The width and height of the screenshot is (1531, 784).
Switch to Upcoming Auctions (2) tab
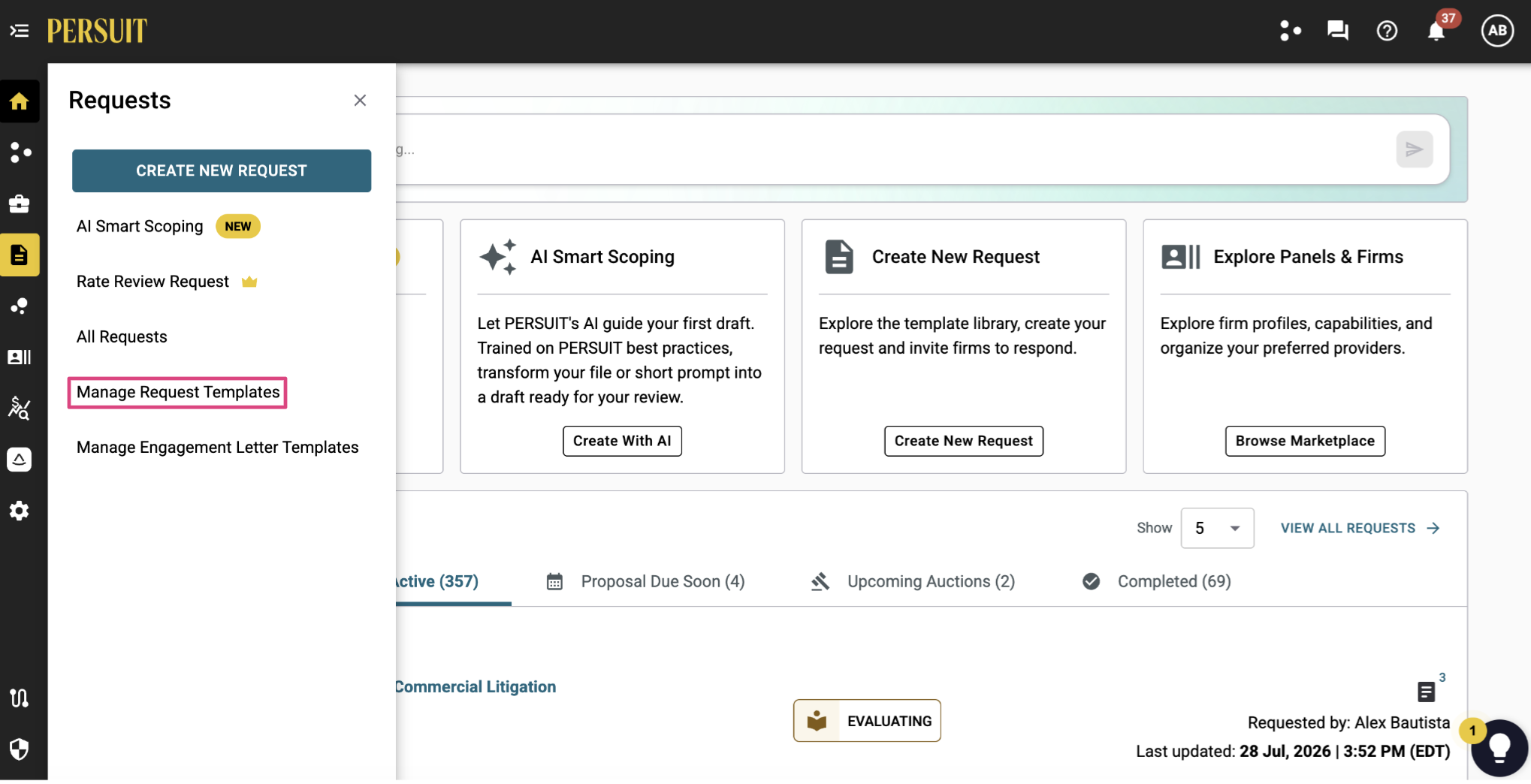(913, 581)
